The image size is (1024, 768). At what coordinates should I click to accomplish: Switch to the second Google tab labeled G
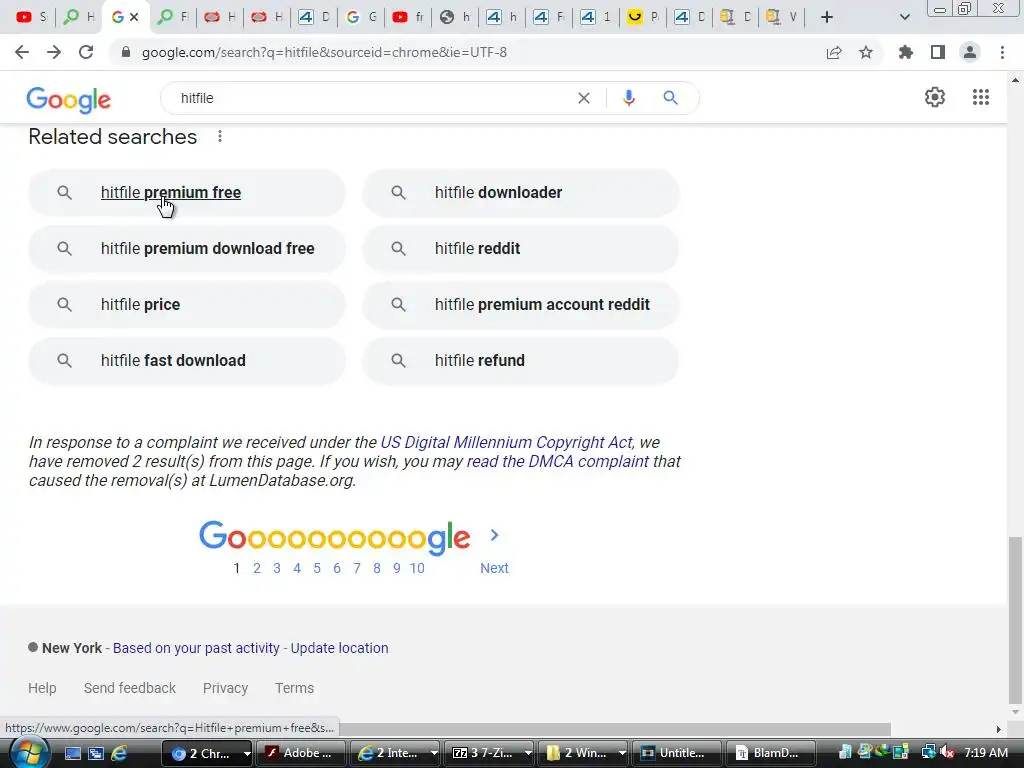click(361, 17)
